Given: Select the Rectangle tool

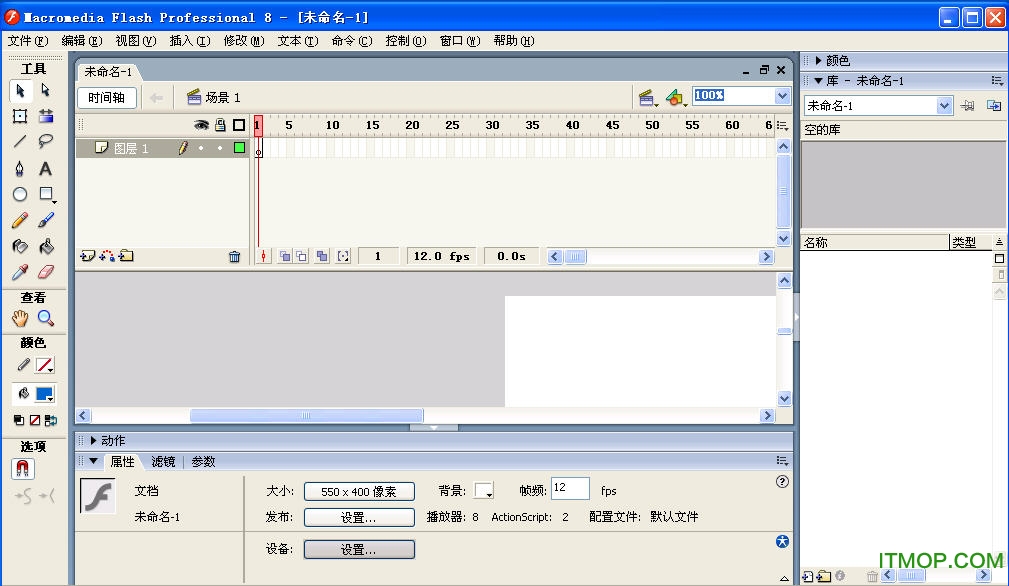Looking at the screenshot, I should coord(46,194).
